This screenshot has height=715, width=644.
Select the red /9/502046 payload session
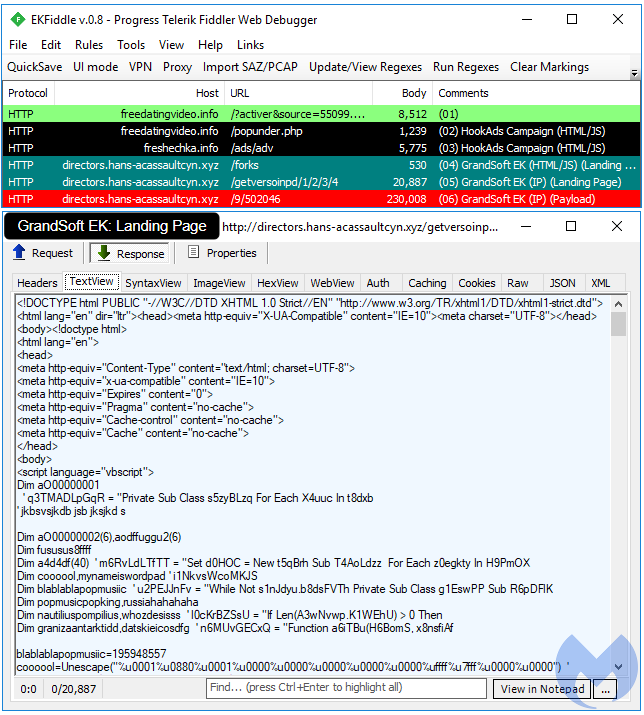322,199
